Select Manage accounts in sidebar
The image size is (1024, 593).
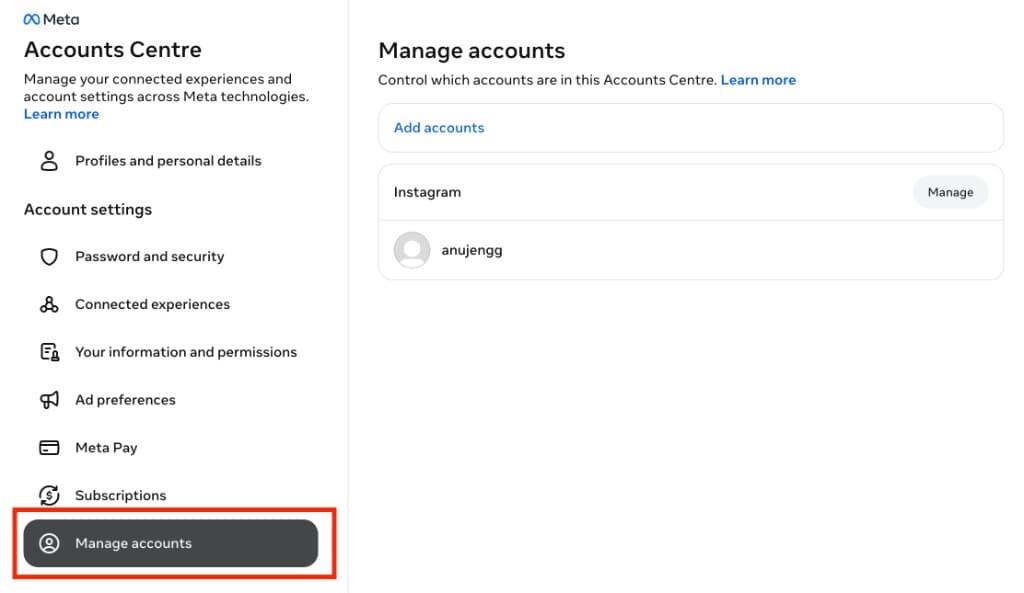(x=170, y=543)
